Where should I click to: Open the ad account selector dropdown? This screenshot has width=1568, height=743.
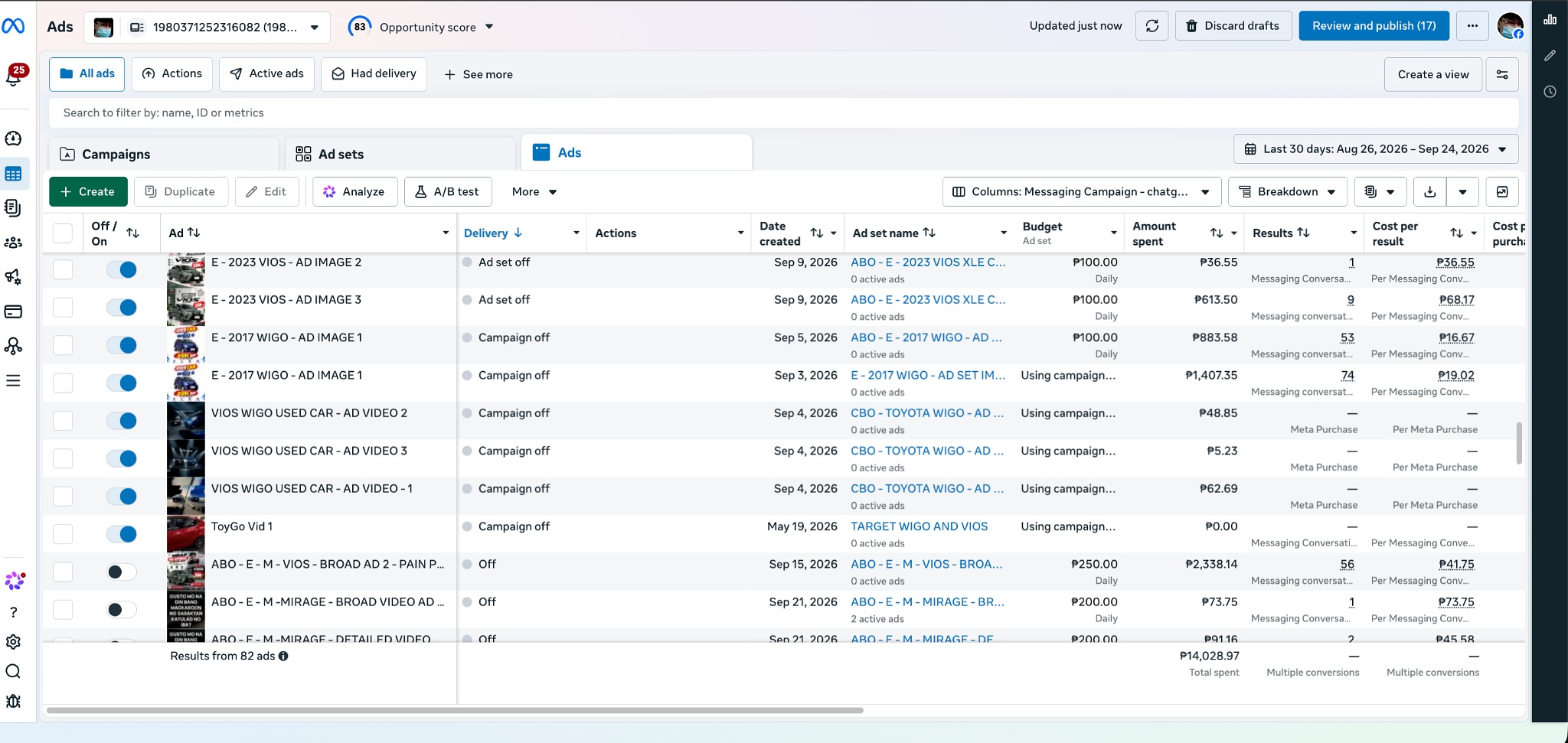207,28
